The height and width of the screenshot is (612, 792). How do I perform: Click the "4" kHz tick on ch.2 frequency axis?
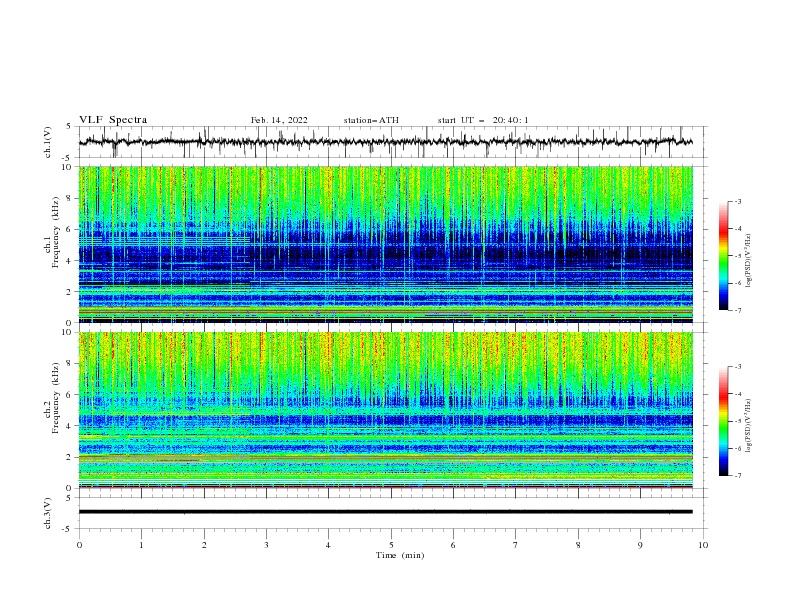point(70,426)
